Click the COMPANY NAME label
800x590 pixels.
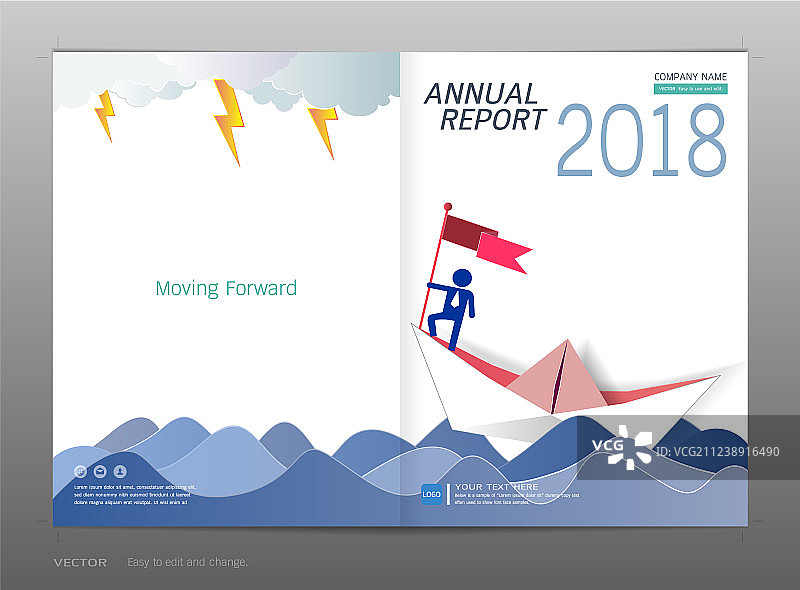click(690, 77)
